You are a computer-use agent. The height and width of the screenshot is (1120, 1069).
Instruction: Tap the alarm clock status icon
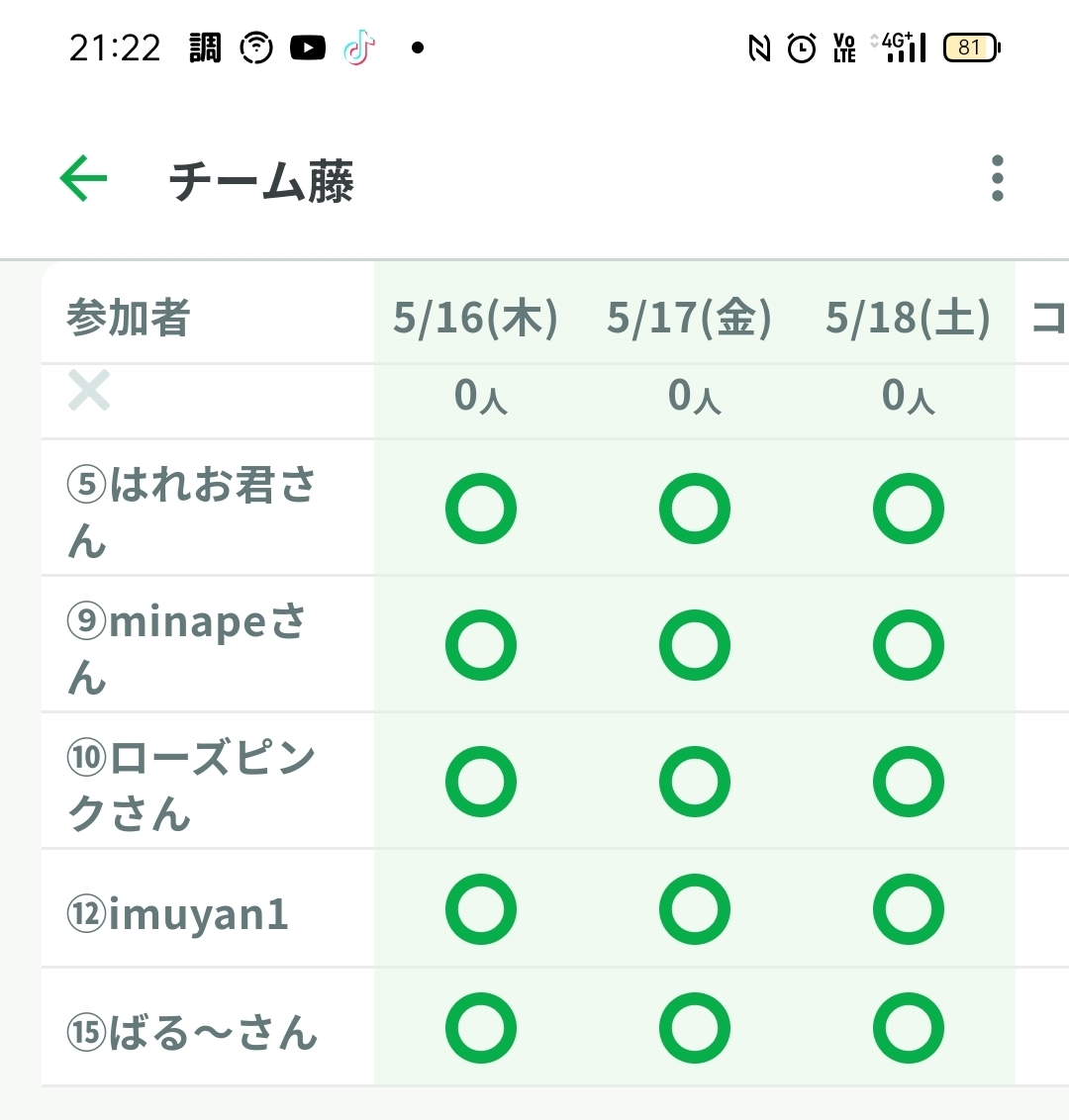802,47
